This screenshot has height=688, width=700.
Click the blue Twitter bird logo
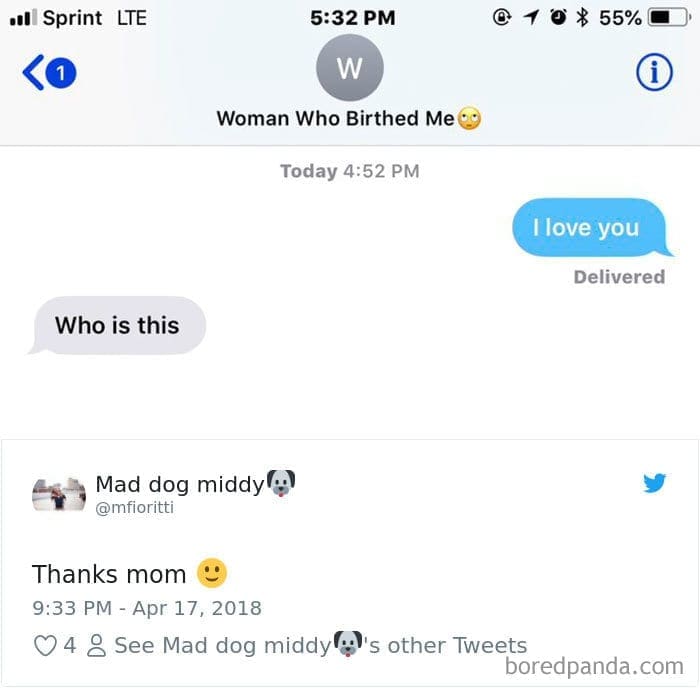click(x=655, y=484)
